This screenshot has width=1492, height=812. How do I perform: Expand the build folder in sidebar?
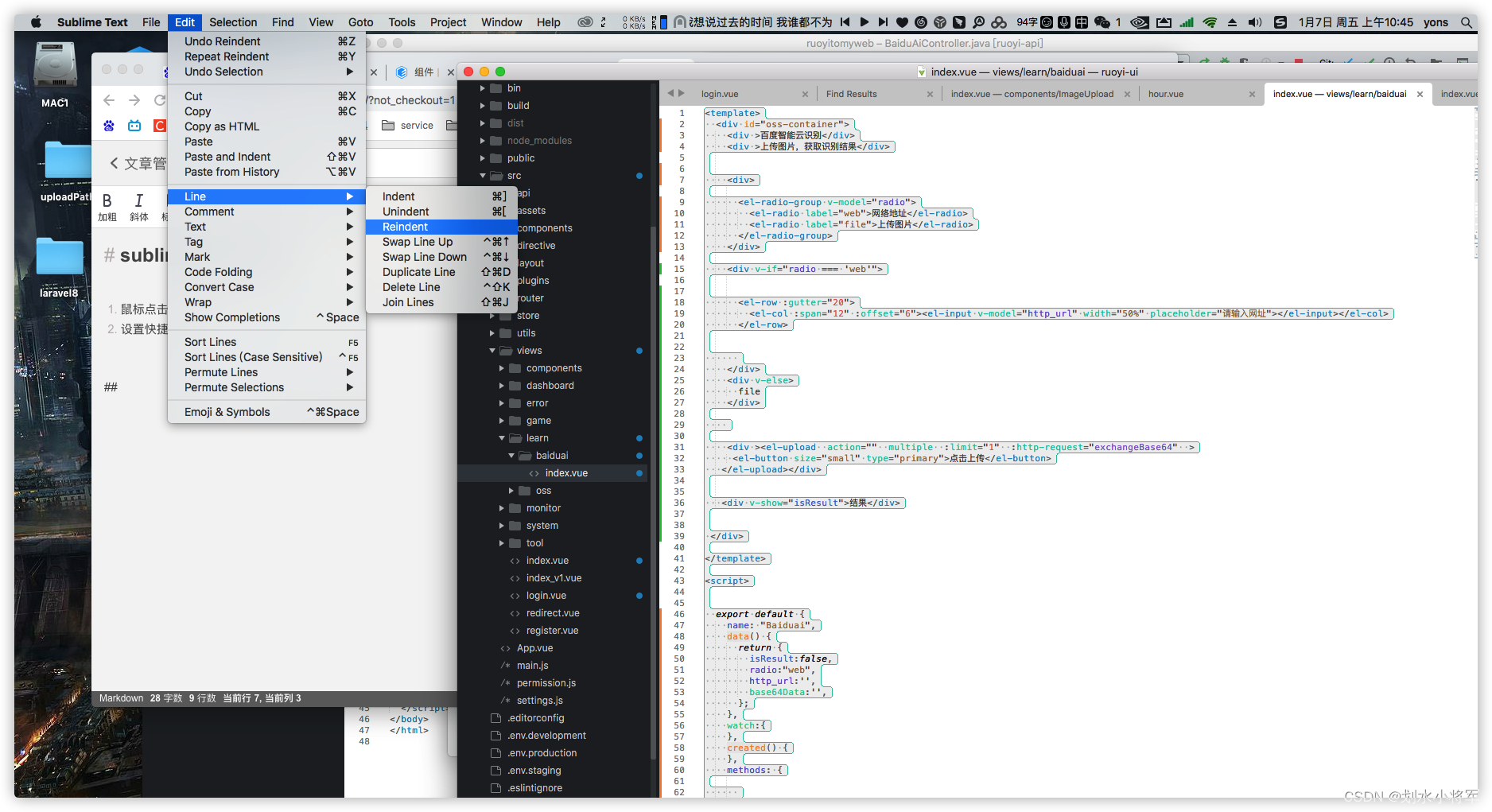(x=482, y=106)
